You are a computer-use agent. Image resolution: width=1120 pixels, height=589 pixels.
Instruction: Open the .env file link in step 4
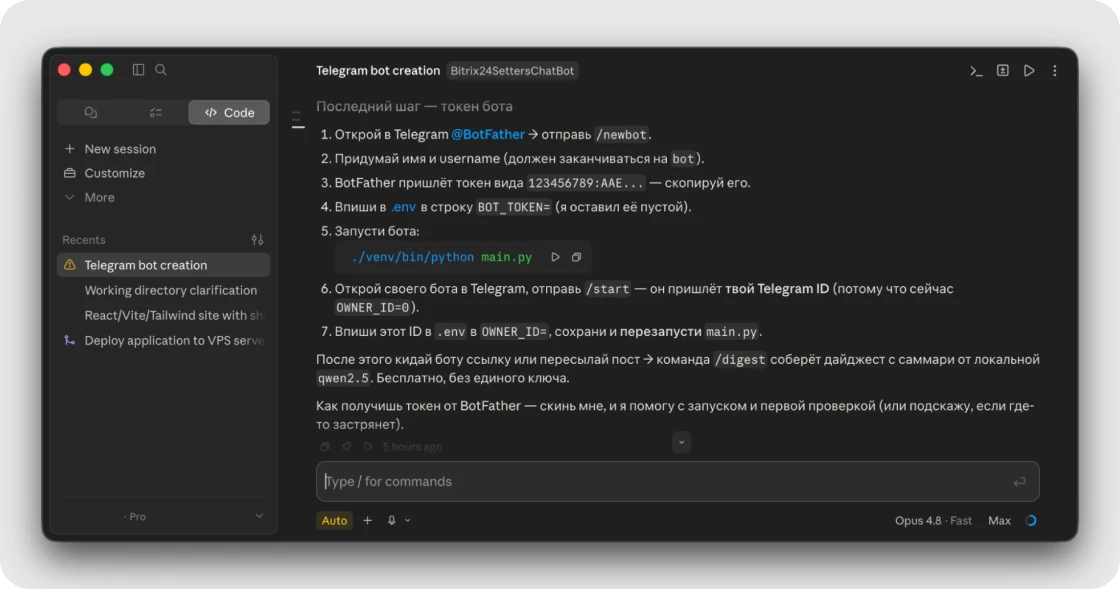pos(403,207)
